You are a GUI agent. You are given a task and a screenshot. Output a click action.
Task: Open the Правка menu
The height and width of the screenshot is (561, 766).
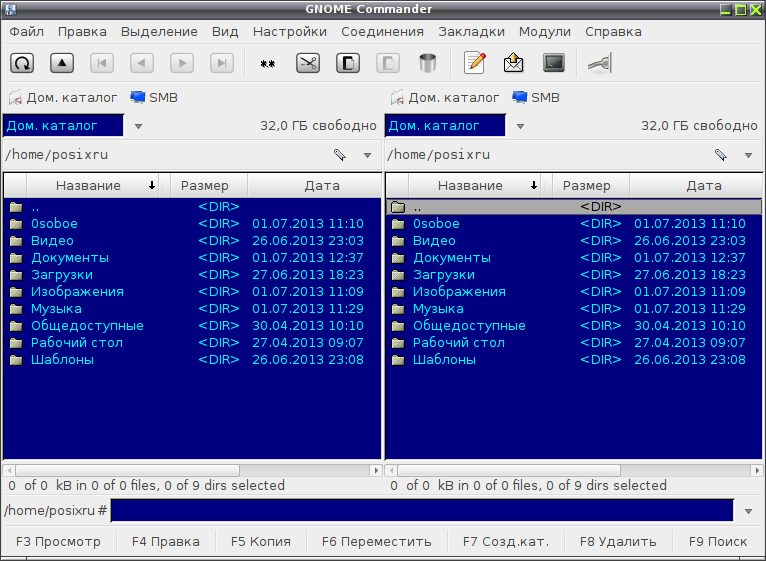82,32
